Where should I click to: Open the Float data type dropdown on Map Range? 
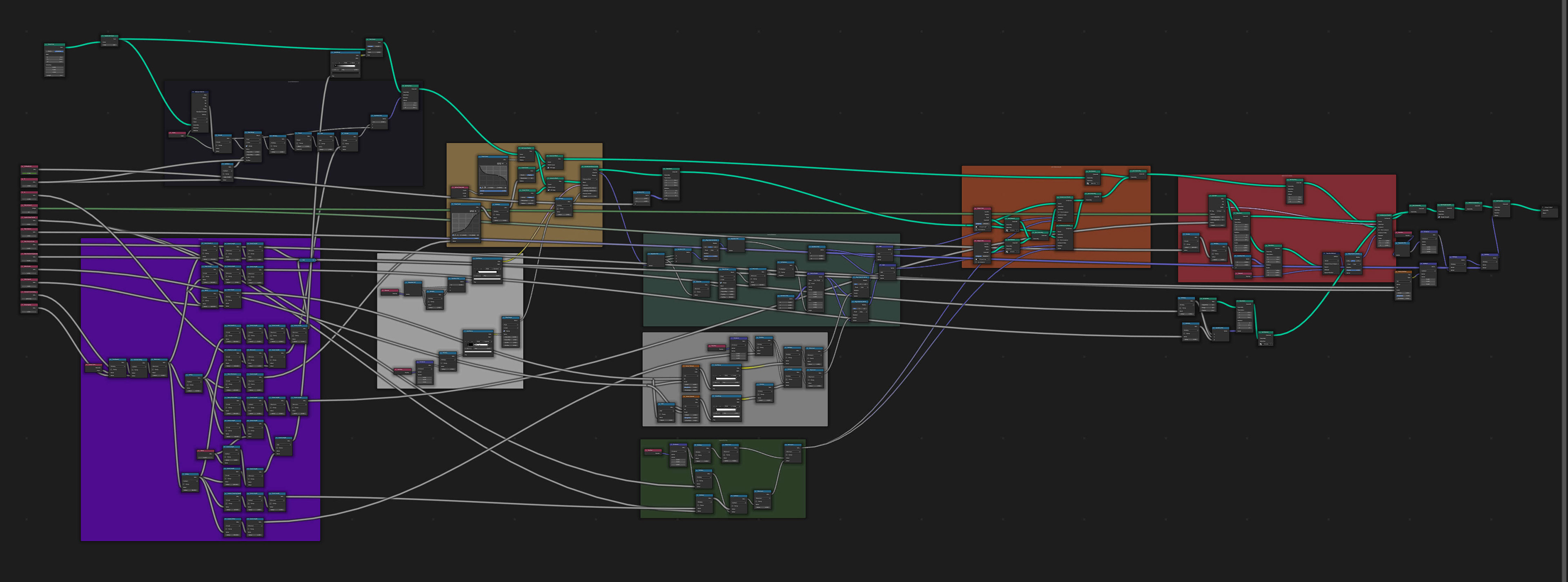pos(253,139)
